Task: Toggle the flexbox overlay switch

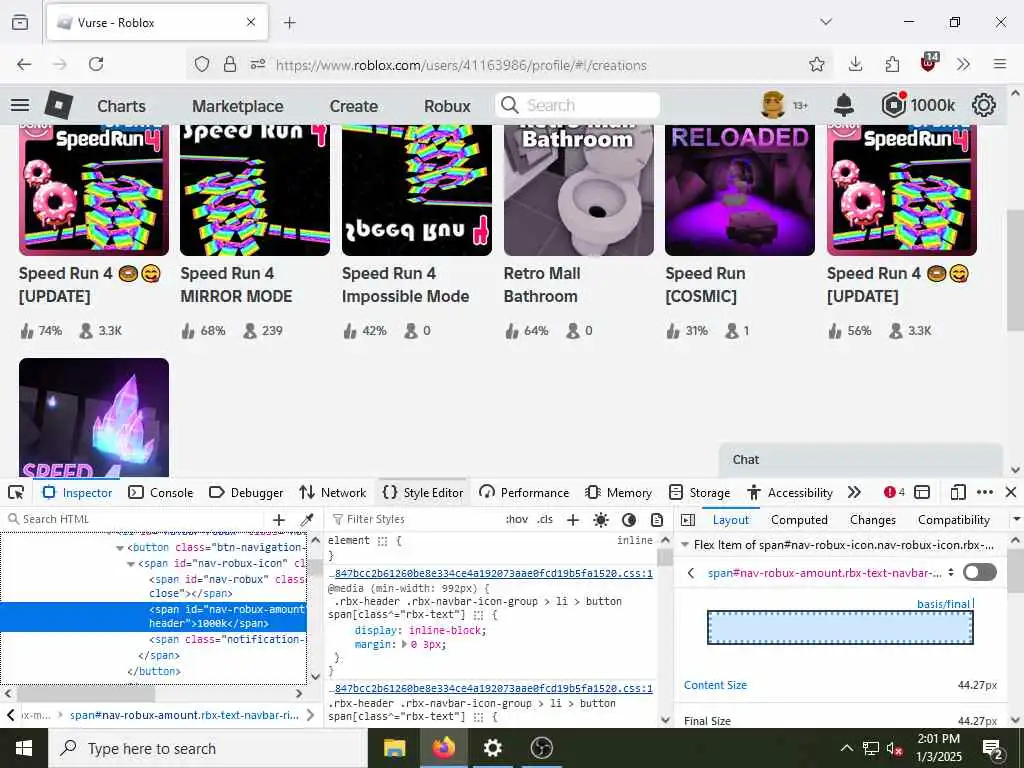Action: coord(980,572)
